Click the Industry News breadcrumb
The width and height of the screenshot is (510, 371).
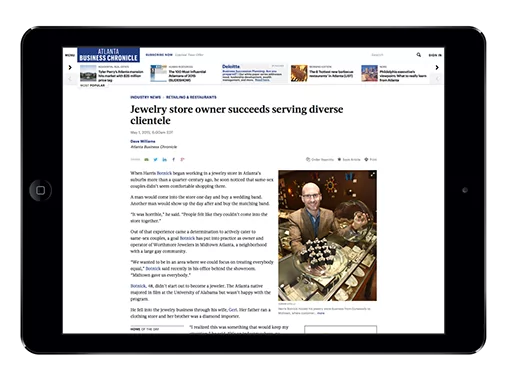145,97
